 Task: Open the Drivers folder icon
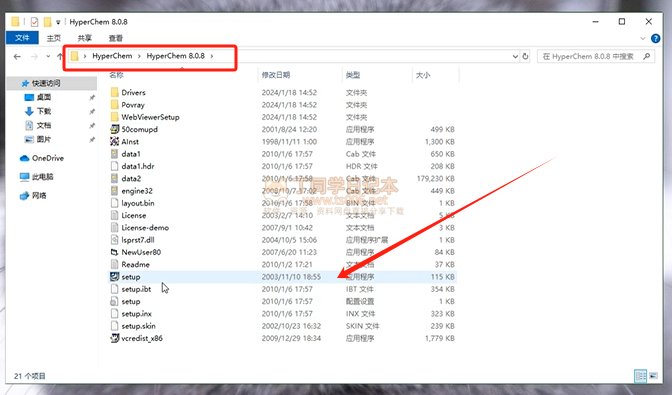tap(114, 92)
